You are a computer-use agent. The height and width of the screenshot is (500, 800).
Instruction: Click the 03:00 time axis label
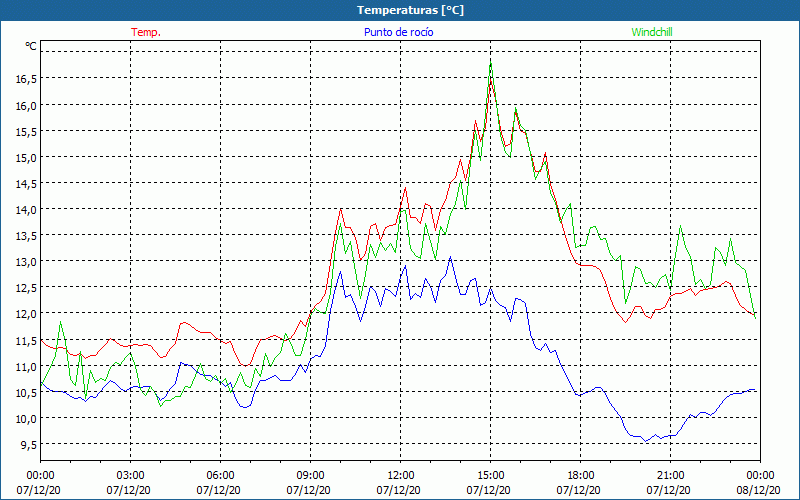click(x=131, y=476)
